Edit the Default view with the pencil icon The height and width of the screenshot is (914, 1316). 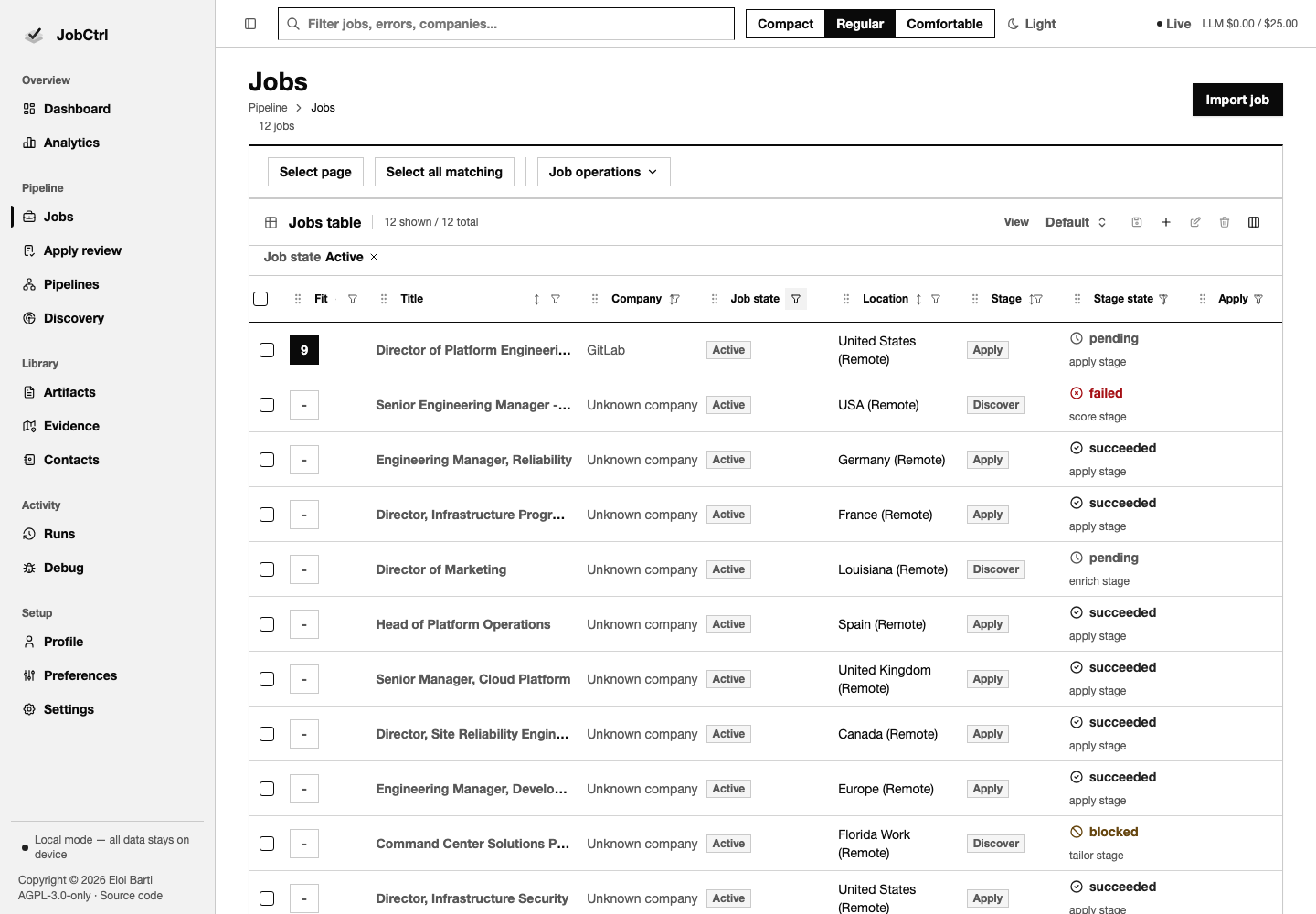point(1195,222)
